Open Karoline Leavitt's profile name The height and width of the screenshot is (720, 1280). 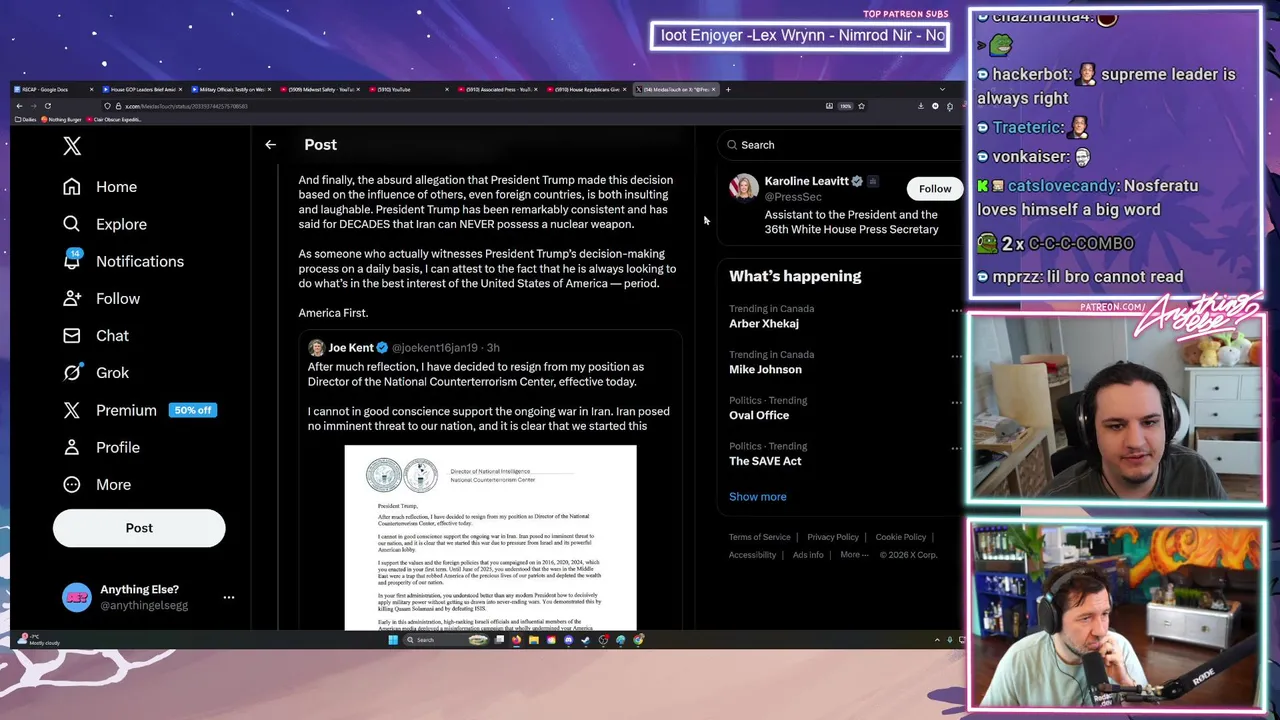click(x=807, y=181)
